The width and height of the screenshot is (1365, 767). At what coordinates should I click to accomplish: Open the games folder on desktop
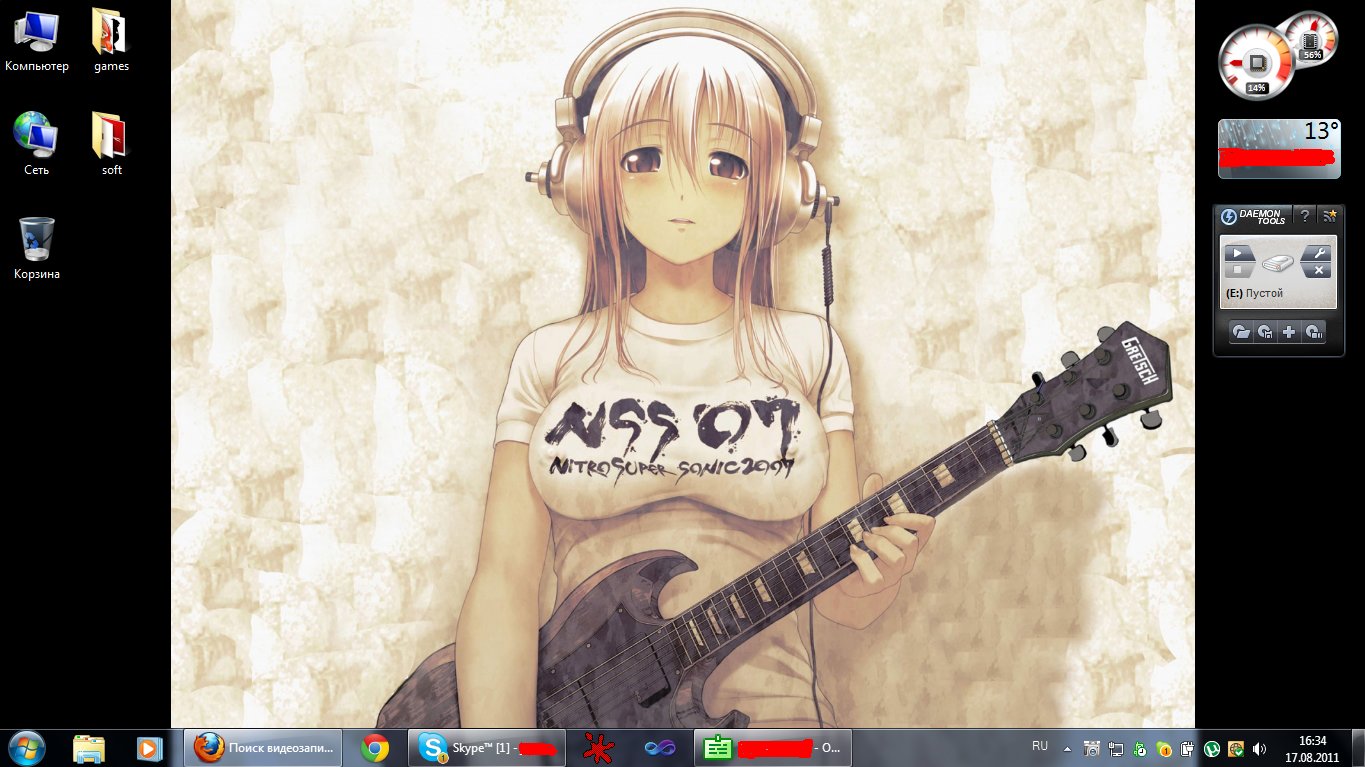click(x=111, y=40)
